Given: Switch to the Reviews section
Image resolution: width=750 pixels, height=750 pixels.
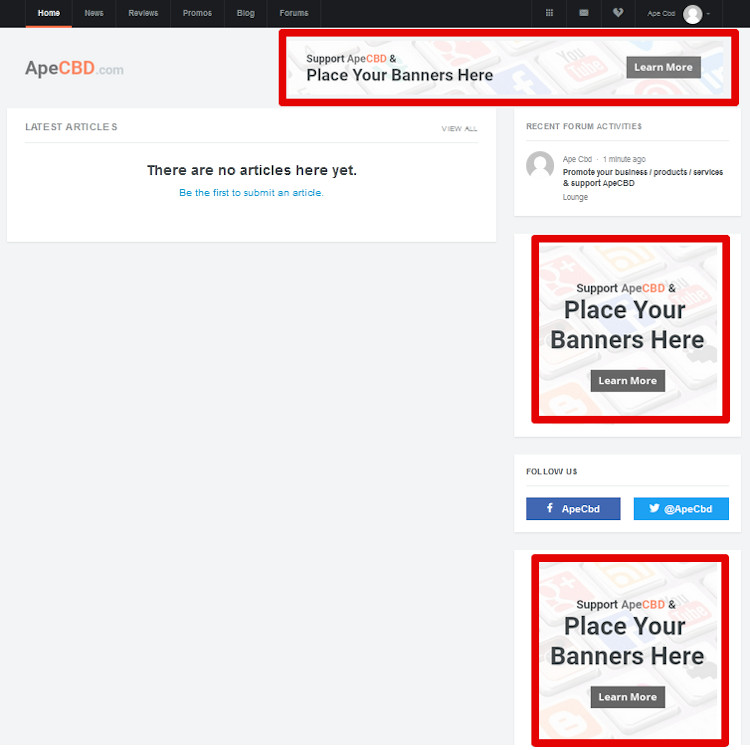Looking at the screenshot, I should coord(143,13).
